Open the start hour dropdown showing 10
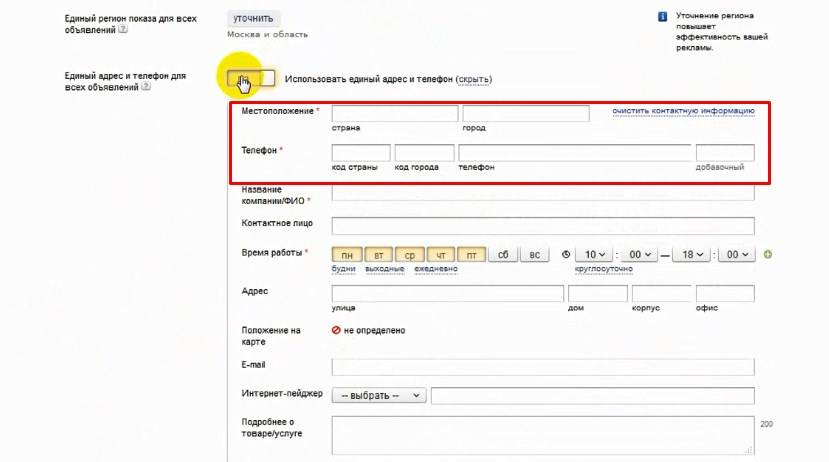 click(594, 255)
